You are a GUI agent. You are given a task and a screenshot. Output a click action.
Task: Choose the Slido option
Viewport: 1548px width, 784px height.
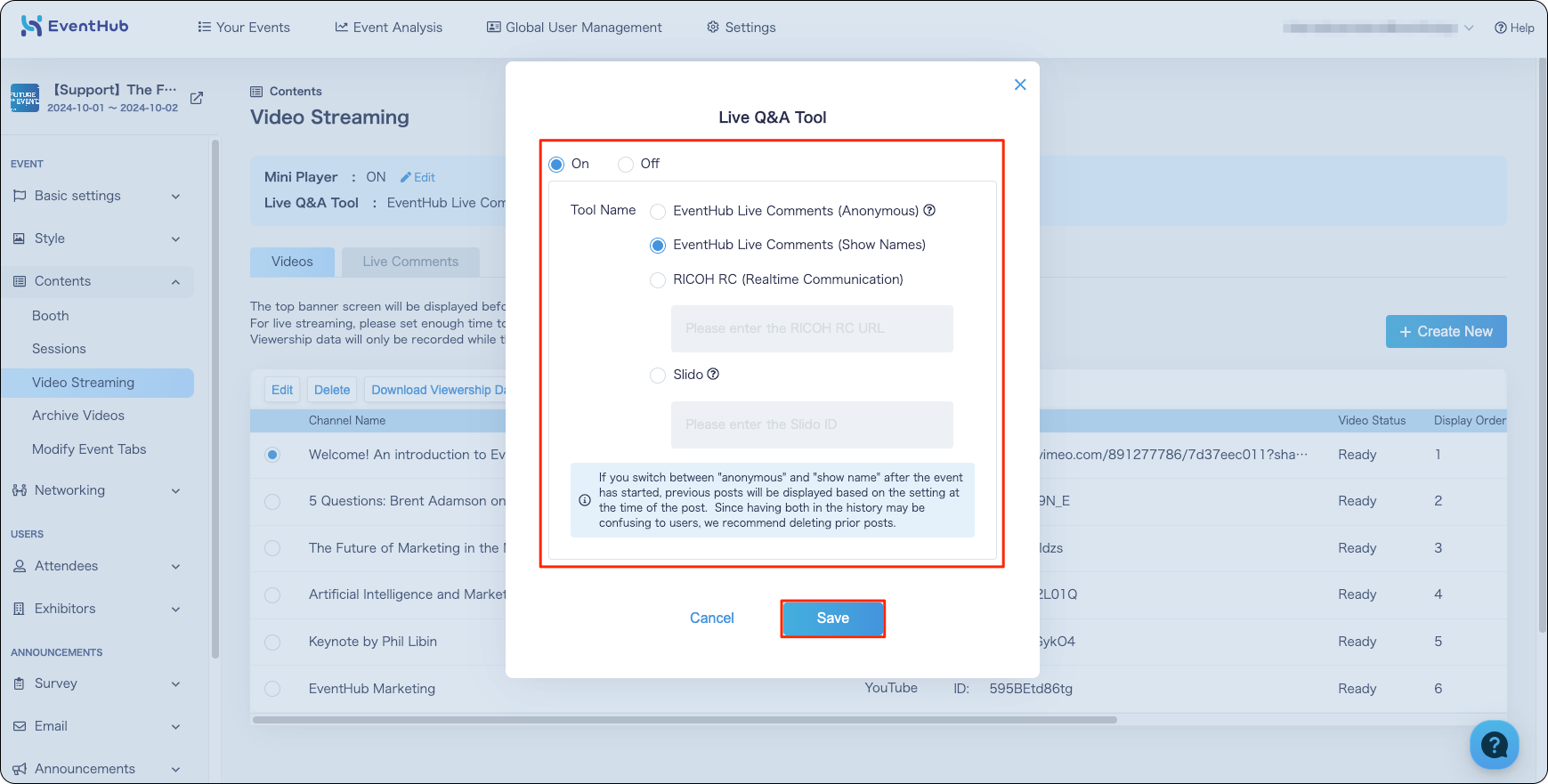(658, 375)
